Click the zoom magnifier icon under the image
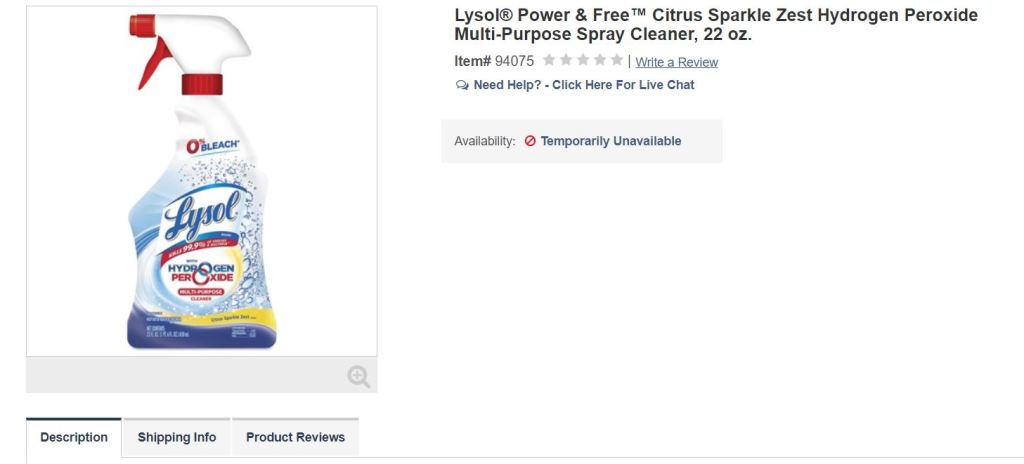Screen dimensions: 1024x464 point(358,376)
